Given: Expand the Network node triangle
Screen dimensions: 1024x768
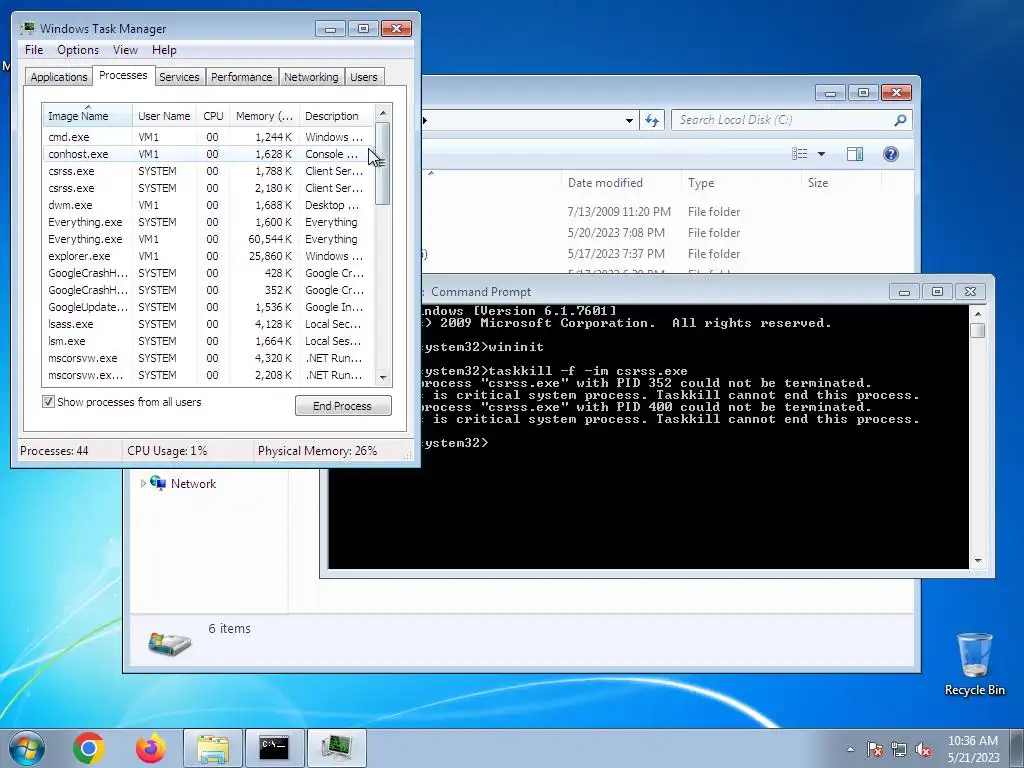Looking at the screenshot, I should coord(143,484).
